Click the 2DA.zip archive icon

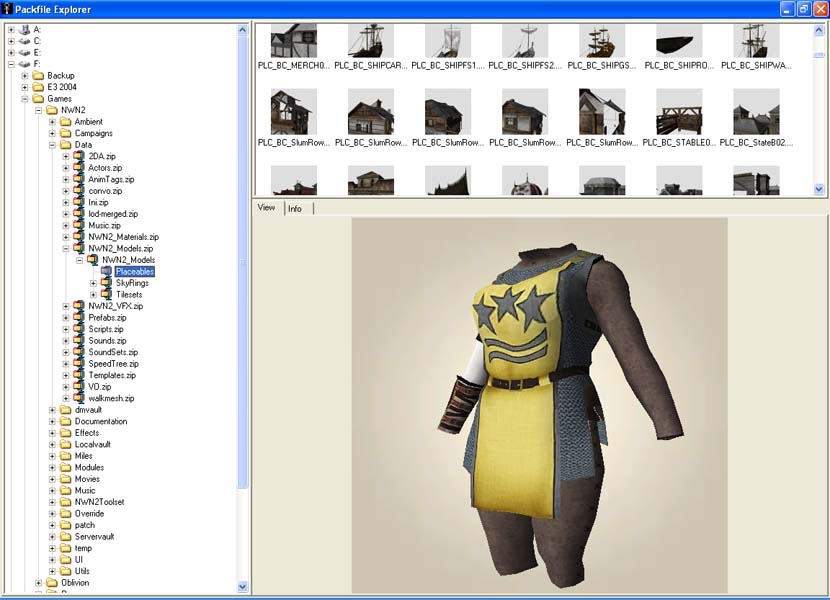pyautogui.click(x=79, y=156)
